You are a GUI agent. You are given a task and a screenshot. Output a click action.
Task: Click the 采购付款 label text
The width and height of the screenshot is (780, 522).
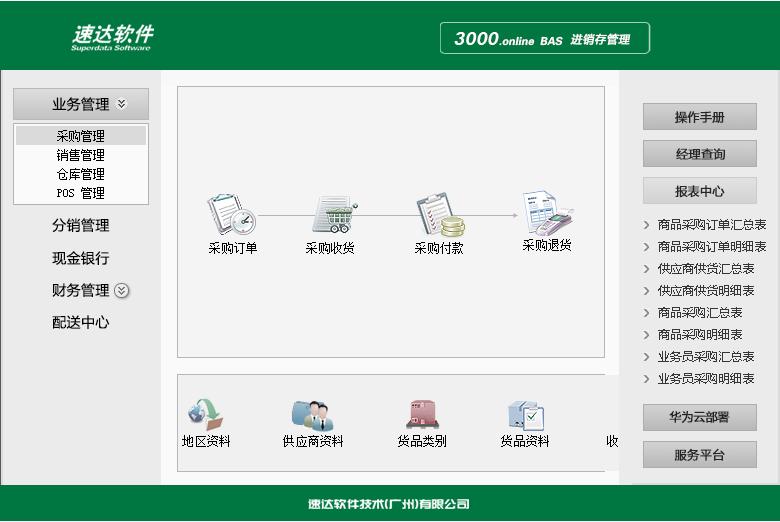(439, 248)
